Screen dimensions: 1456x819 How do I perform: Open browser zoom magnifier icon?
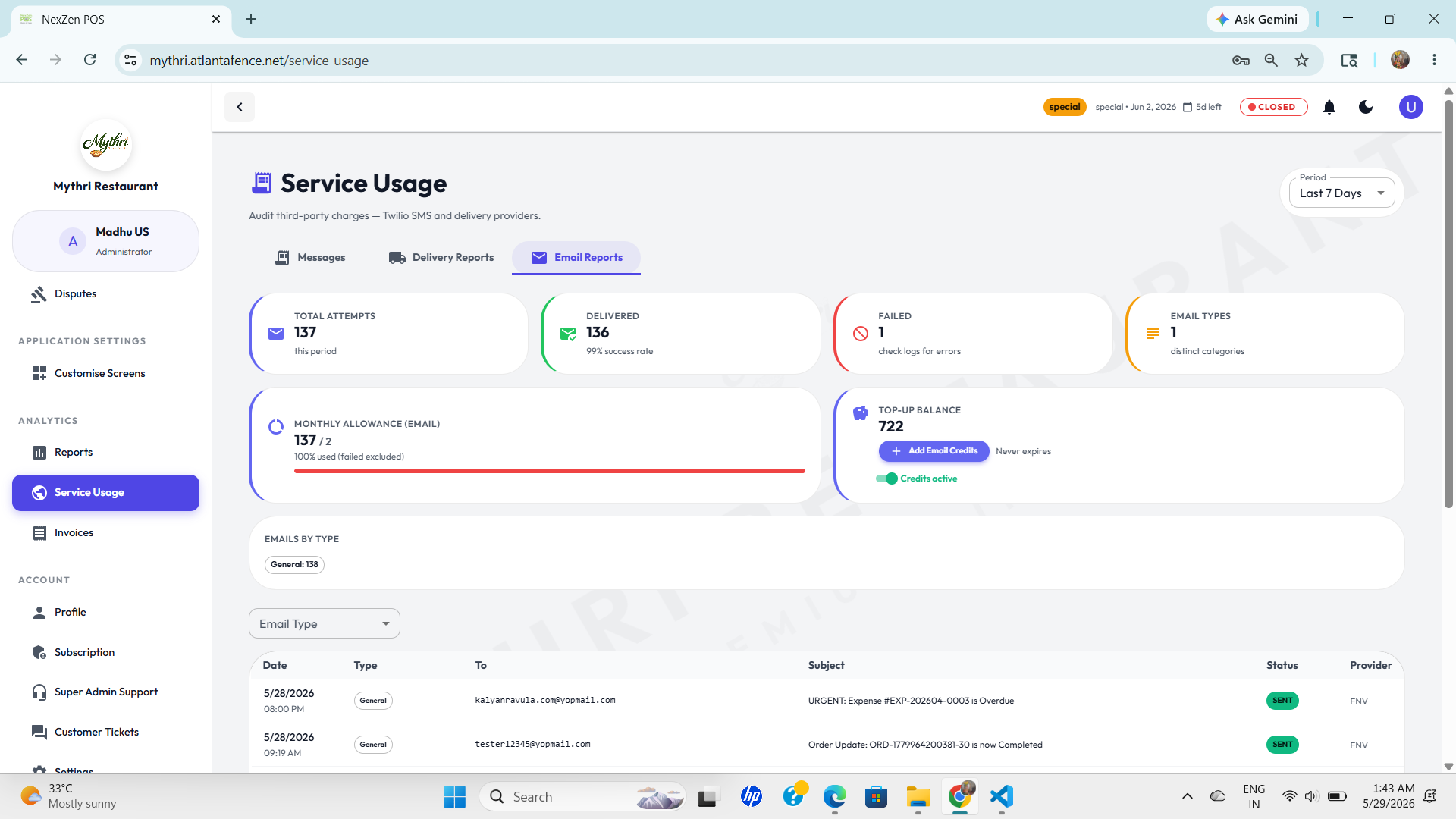1271,60
